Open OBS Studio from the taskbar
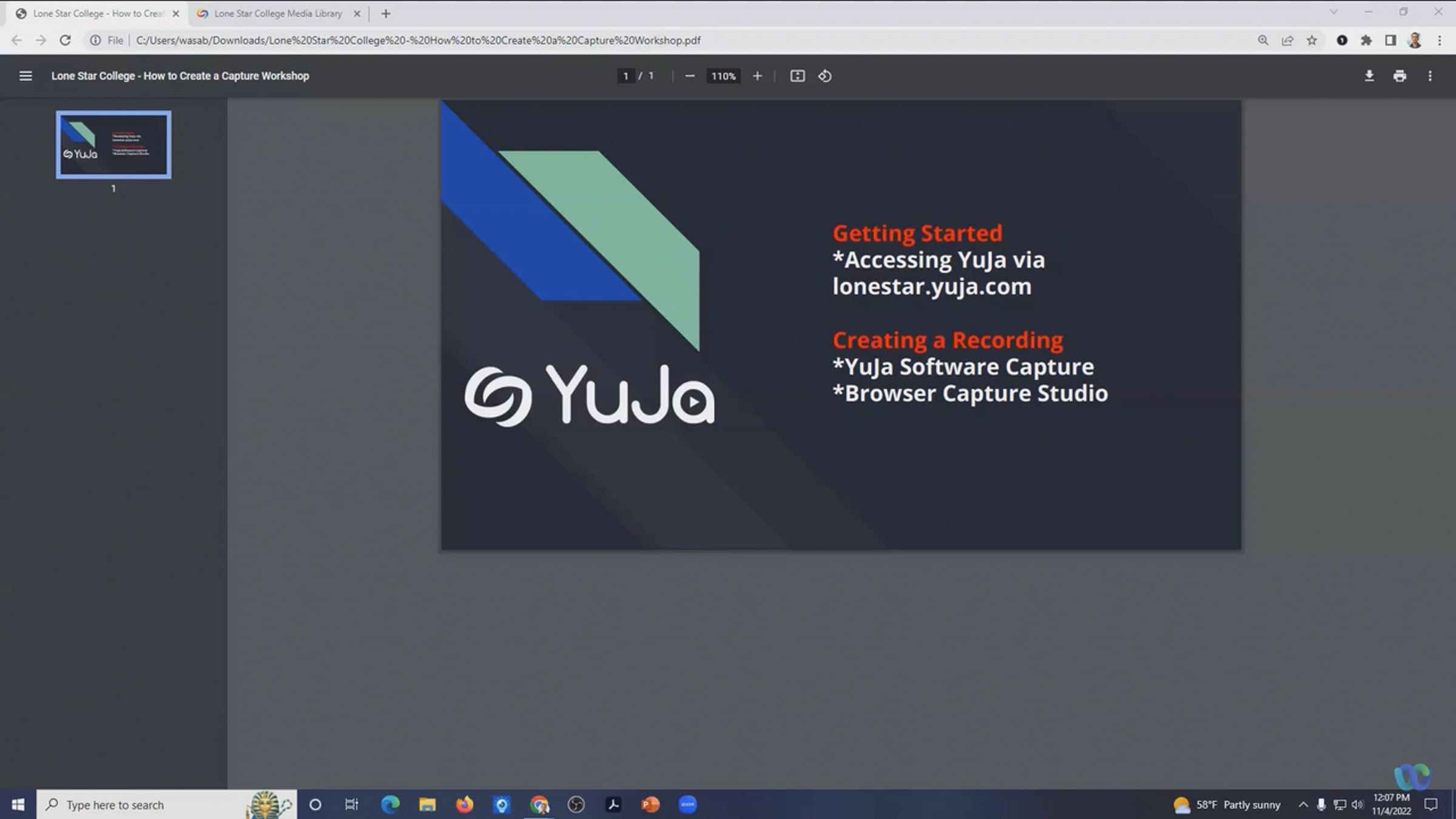Screen dimensions: 1456x819 pyautogui.click(x=576, y=804)
